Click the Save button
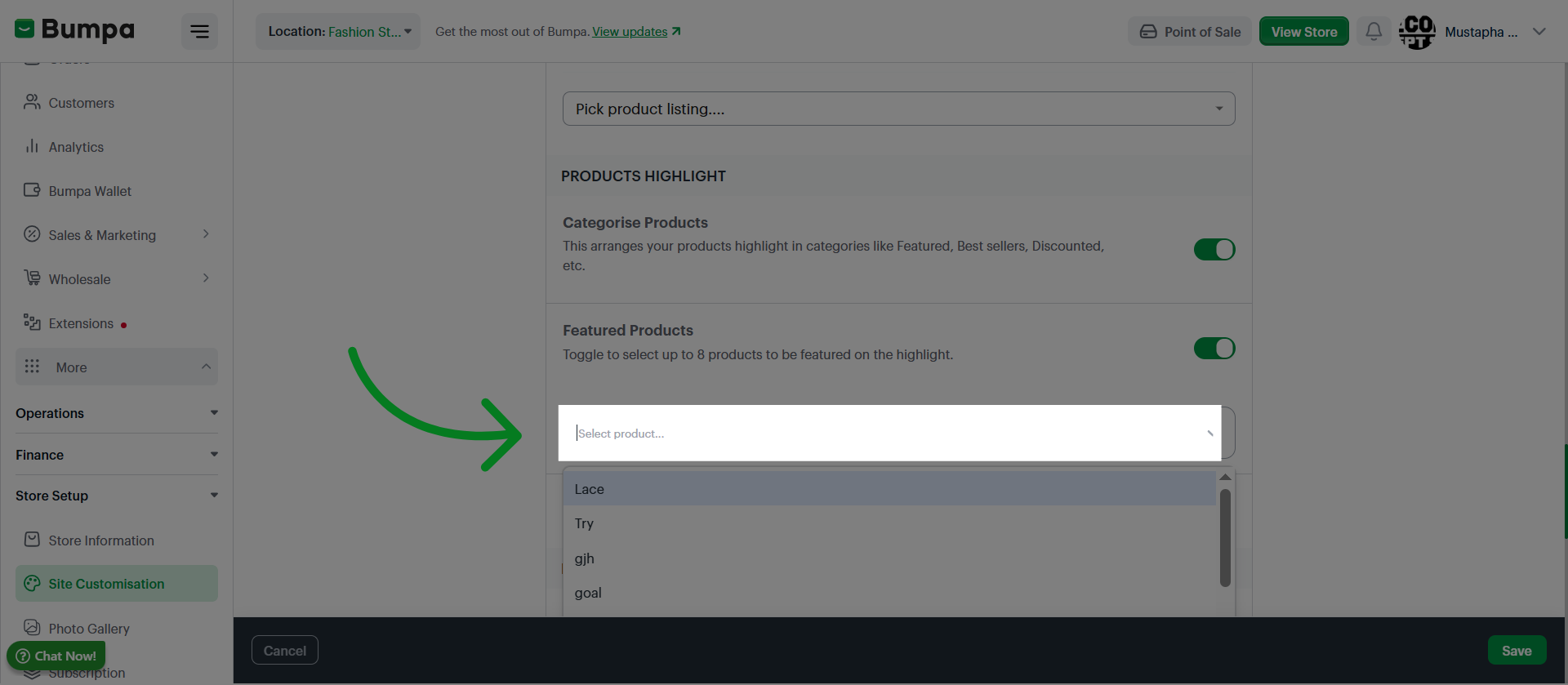Screen dimensions: 1568x685 [x=1517, y=651]
